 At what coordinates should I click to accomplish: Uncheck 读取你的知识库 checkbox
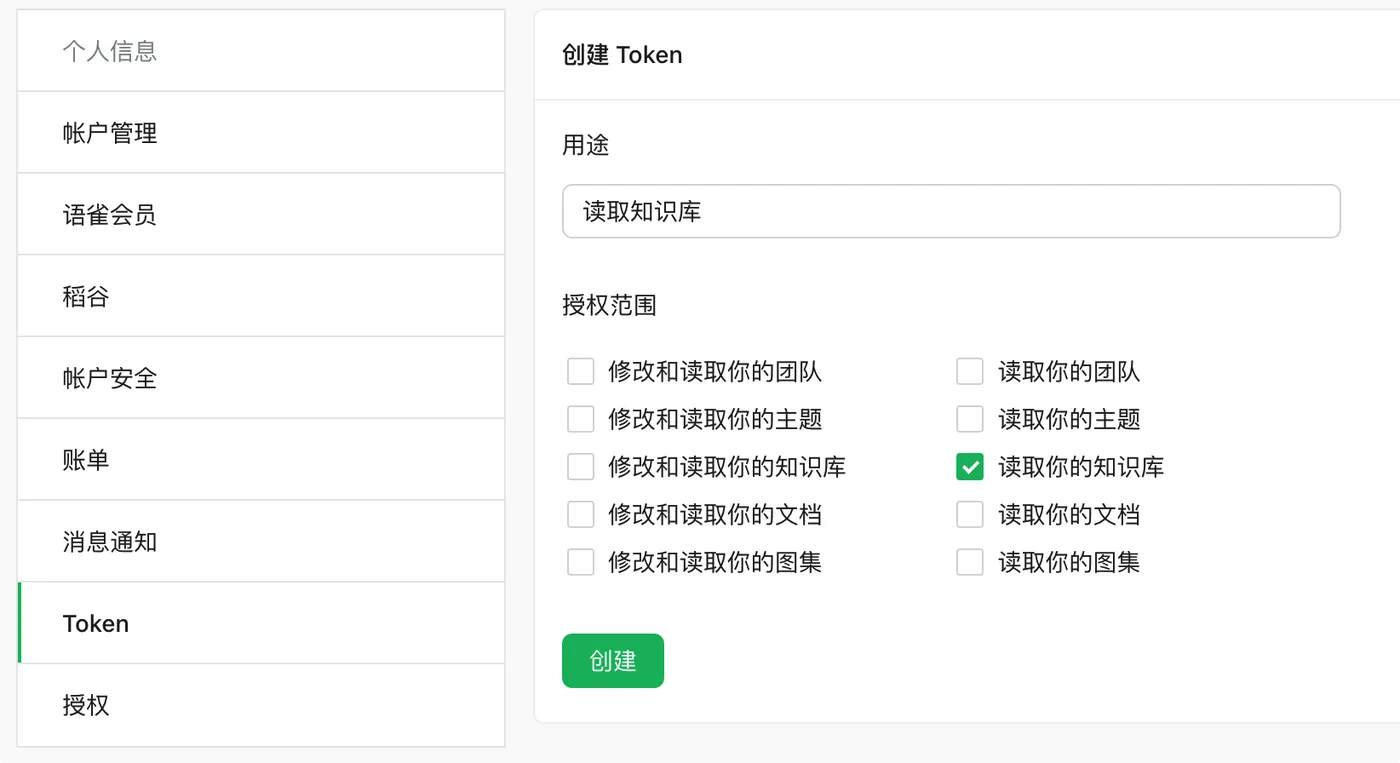(x=970, y=467)
